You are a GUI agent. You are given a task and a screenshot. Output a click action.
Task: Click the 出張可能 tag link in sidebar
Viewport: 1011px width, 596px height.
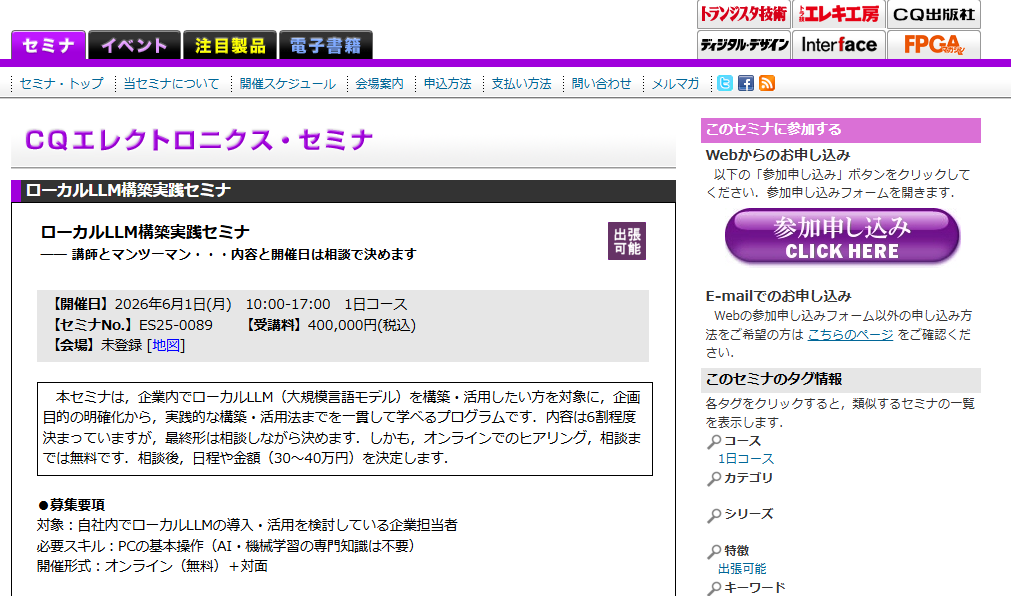pos(742,568)
